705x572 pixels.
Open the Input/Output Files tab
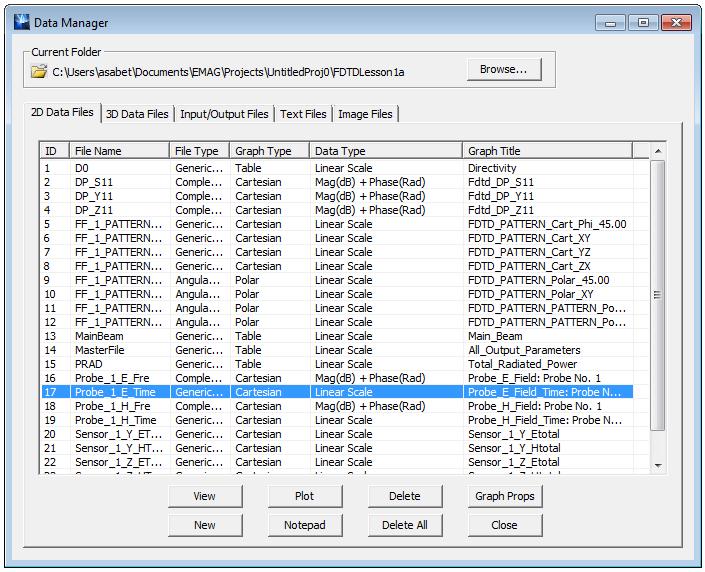(x=224, y=114)
